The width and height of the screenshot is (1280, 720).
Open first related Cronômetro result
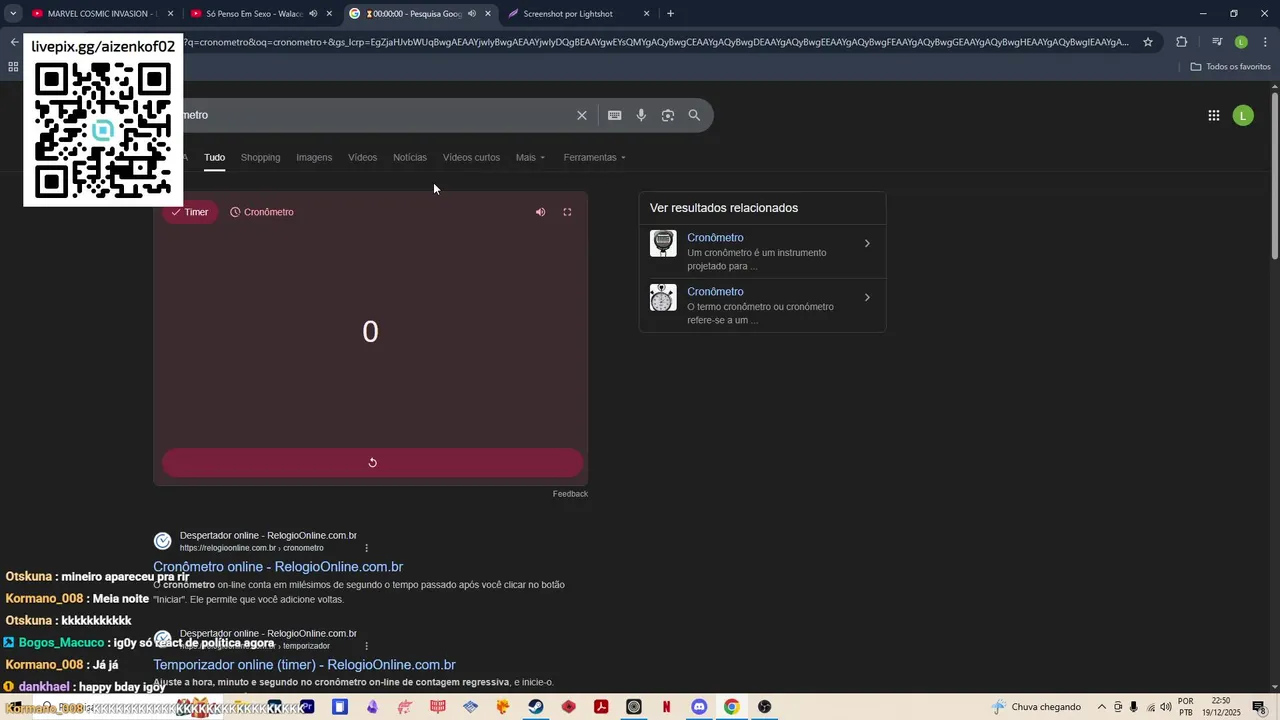tap(715, 238)
